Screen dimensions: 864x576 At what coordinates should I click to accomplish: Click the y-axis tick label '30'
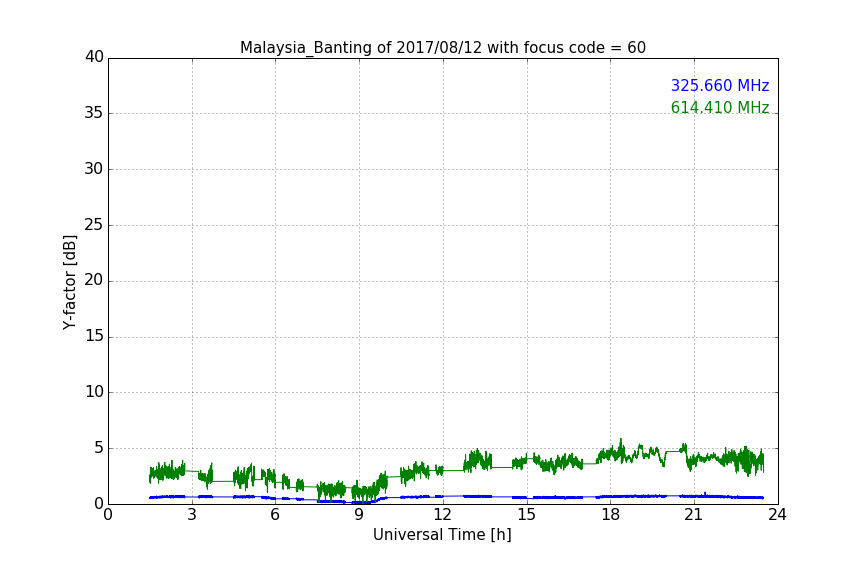click(94, 169)
